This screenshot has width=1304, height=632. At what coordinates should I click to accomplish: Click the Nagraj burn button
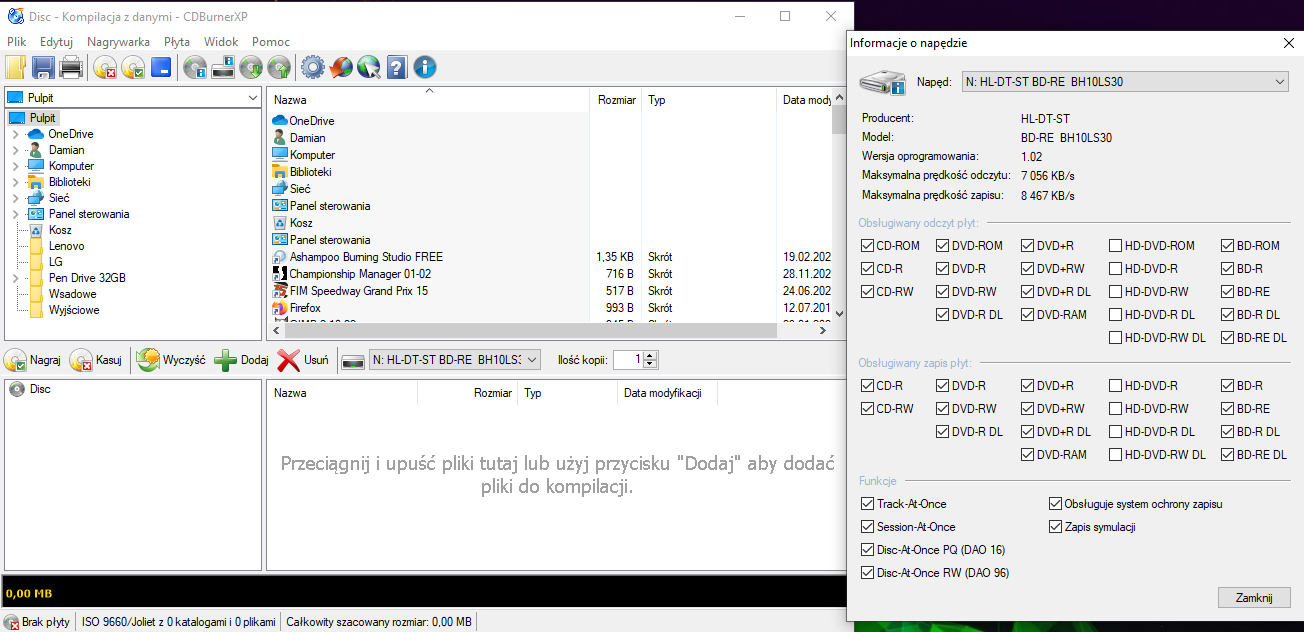pos(34,360)
